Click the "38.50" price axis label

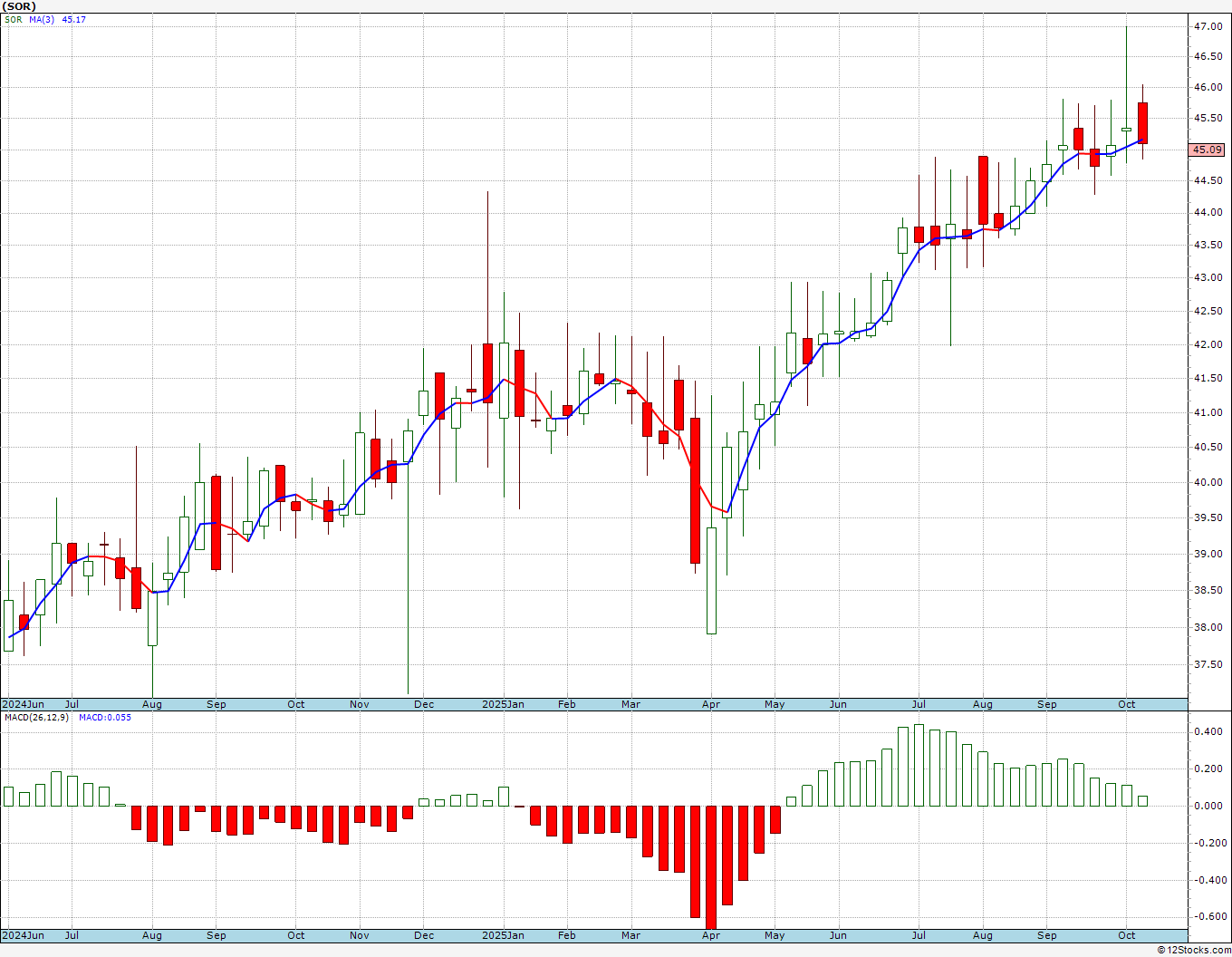[x=1208, y=591]
